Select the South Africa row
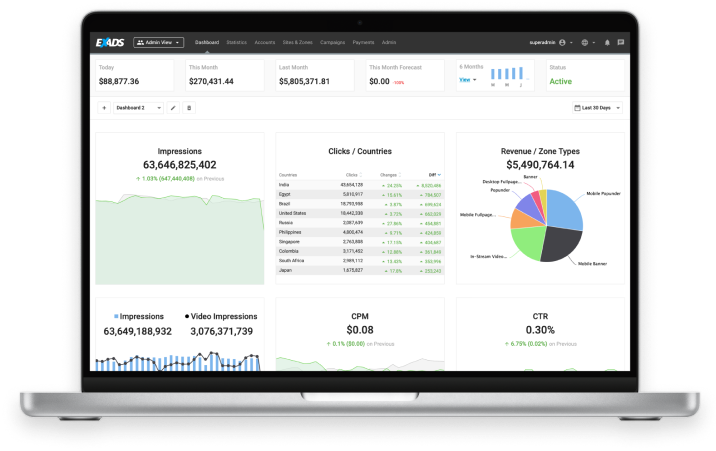 tap(360, 261)
